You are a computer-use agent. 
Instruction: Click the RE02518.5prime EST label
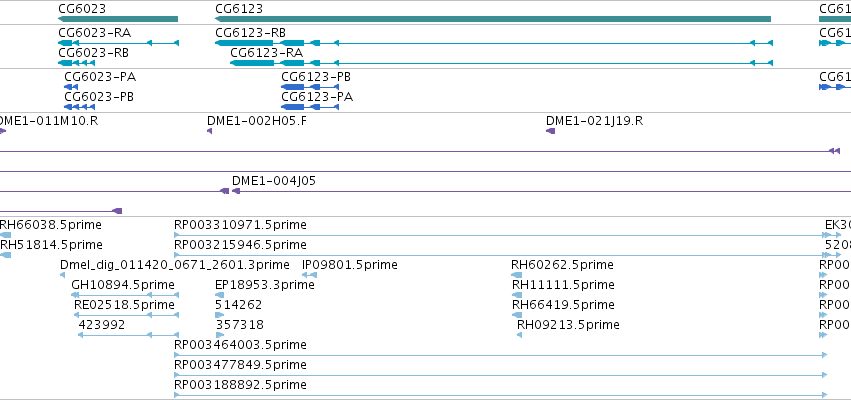pyautogui.click(x=124, y=305)
